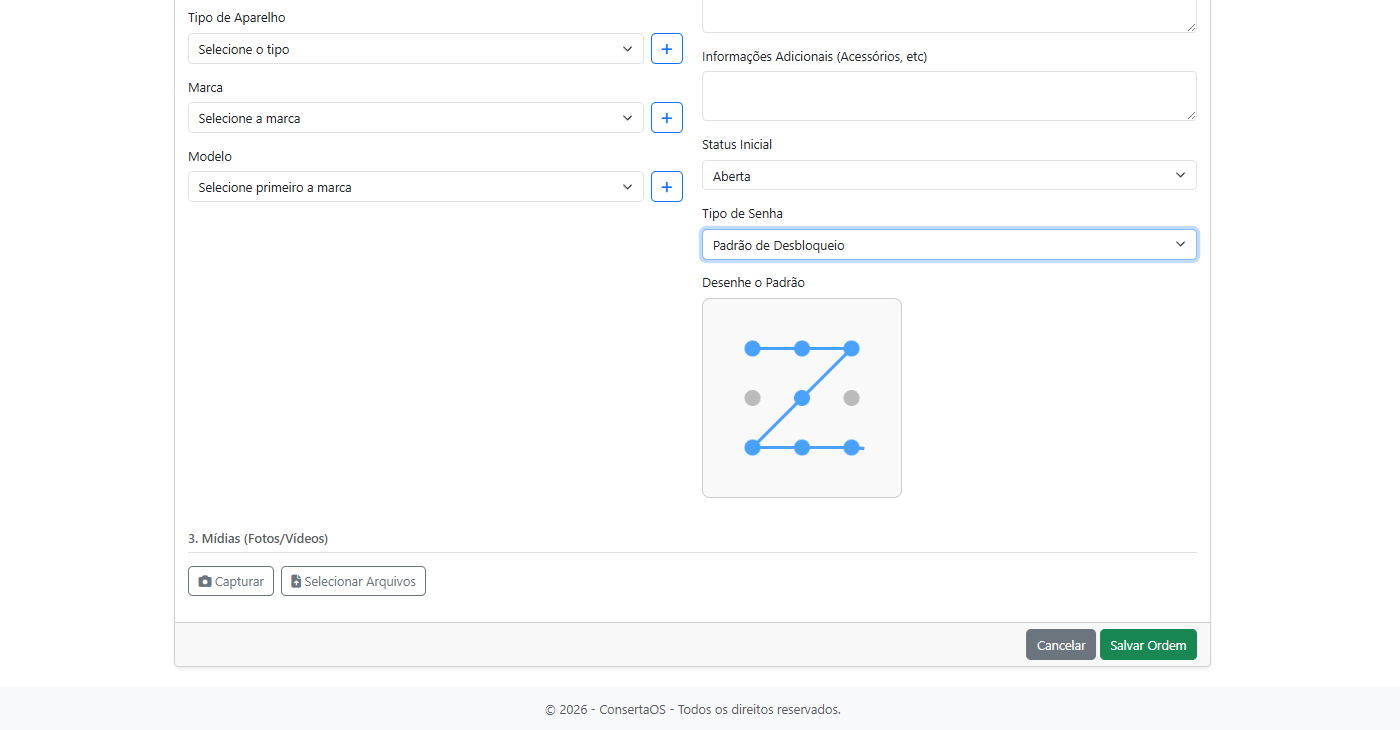This screenshot has height=730, width=1400.
Task: Open the Tipo de Aparelho dropdown
Action: point(415,49)
